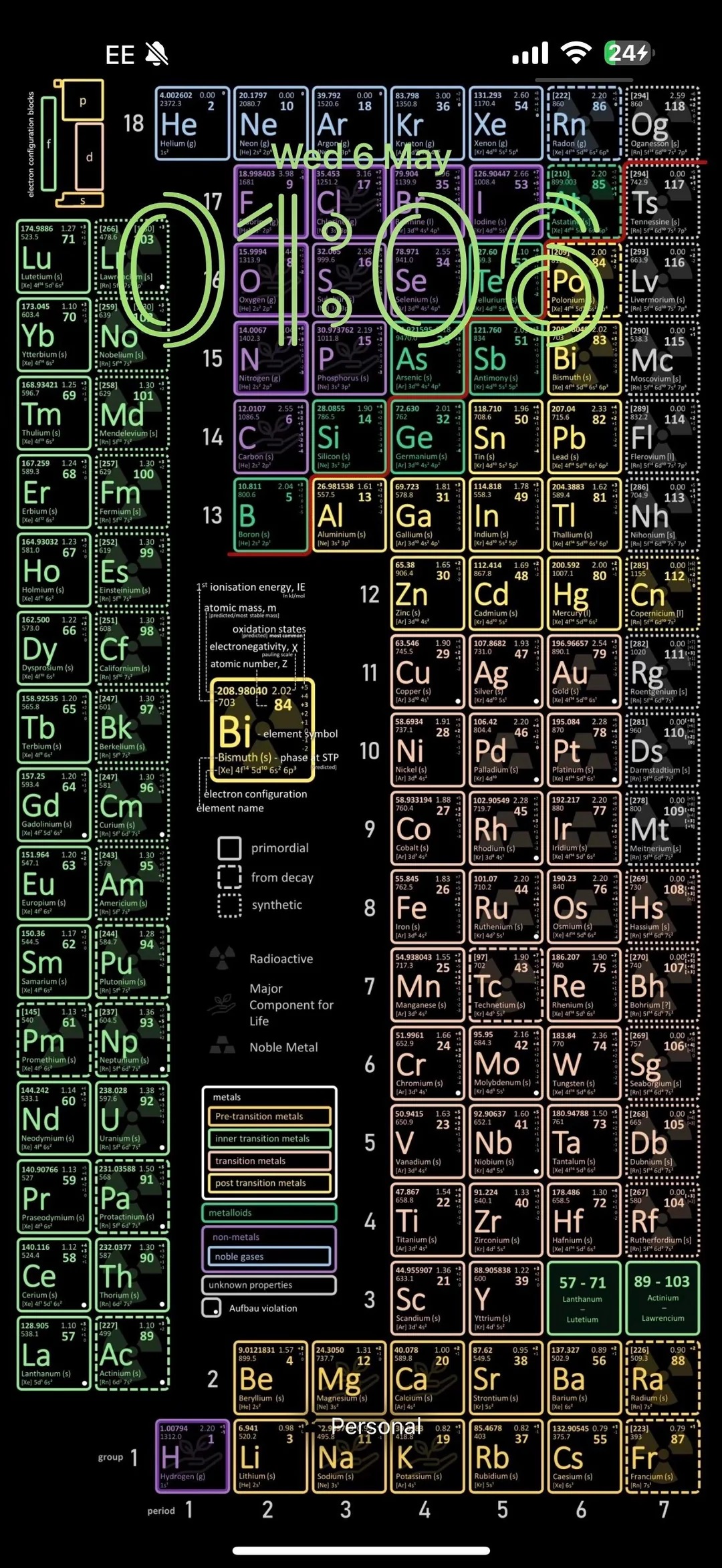This screenshot has width=722, height=1568.
Task: Tap the Scandium (Sc) element tile
Action: tap(427, 1299)
